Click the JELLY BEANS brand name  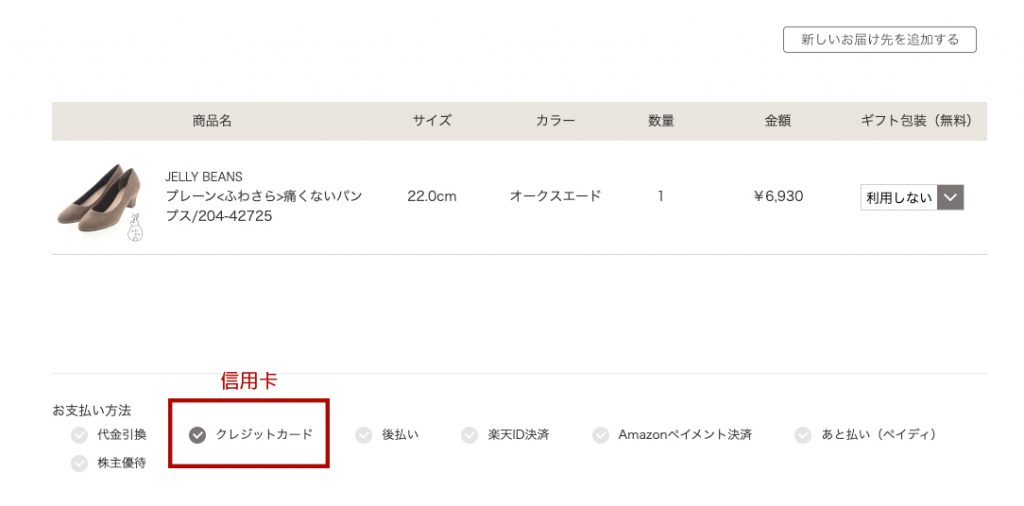204,177
